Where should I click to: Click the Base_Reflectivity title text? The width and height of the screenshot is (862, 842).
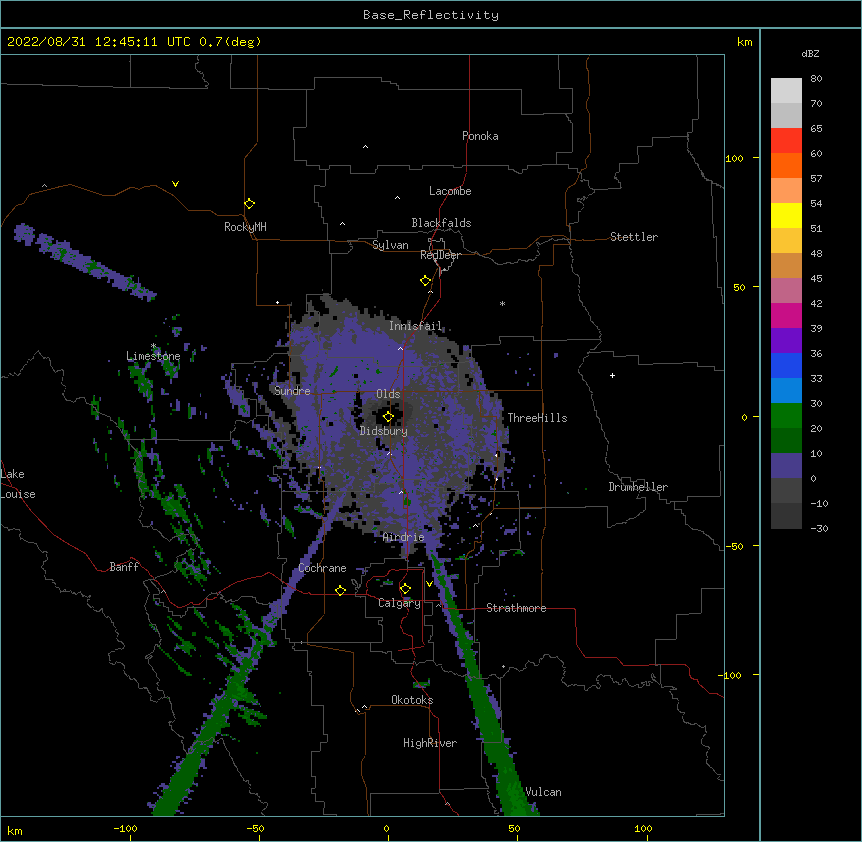(x=431, y=15)
